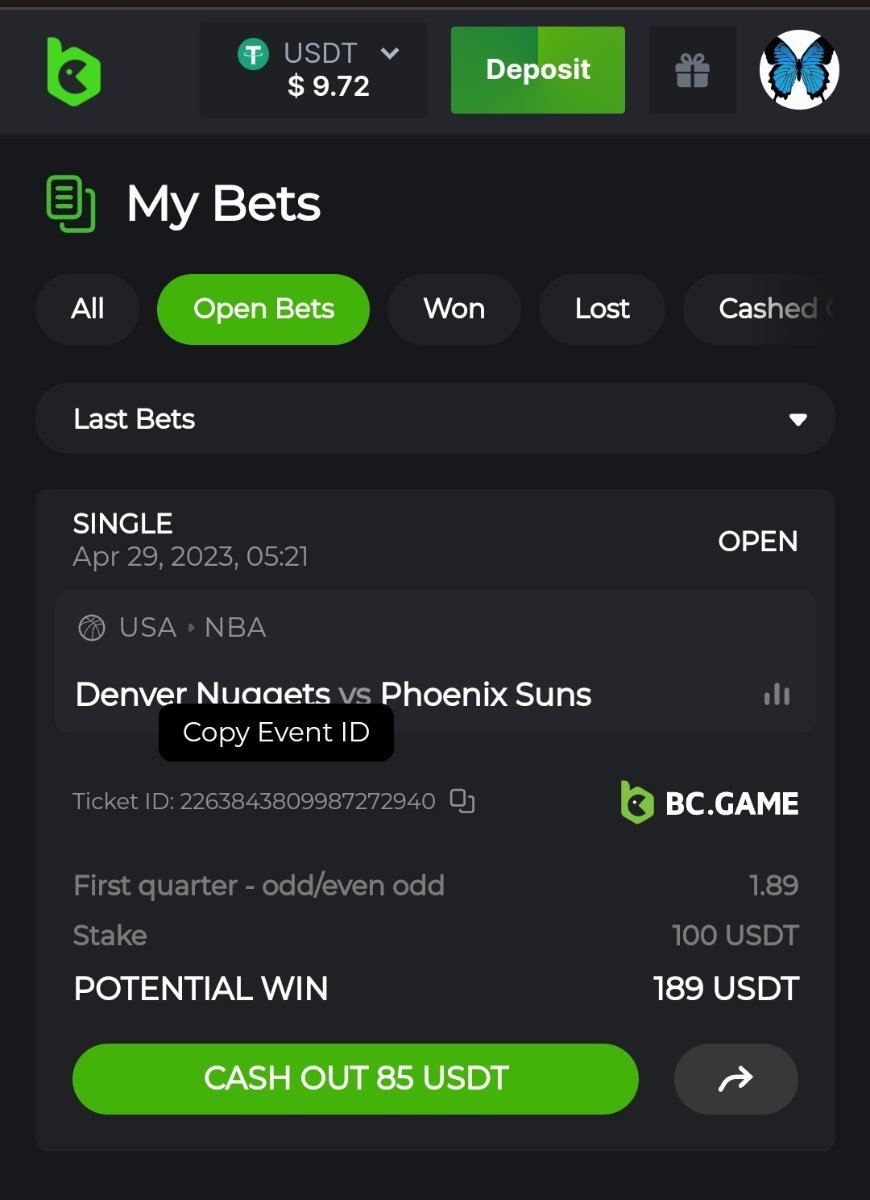Click the Tether USDT coin icon
This screenshot has height=1200, width=870.
(254, 53)
